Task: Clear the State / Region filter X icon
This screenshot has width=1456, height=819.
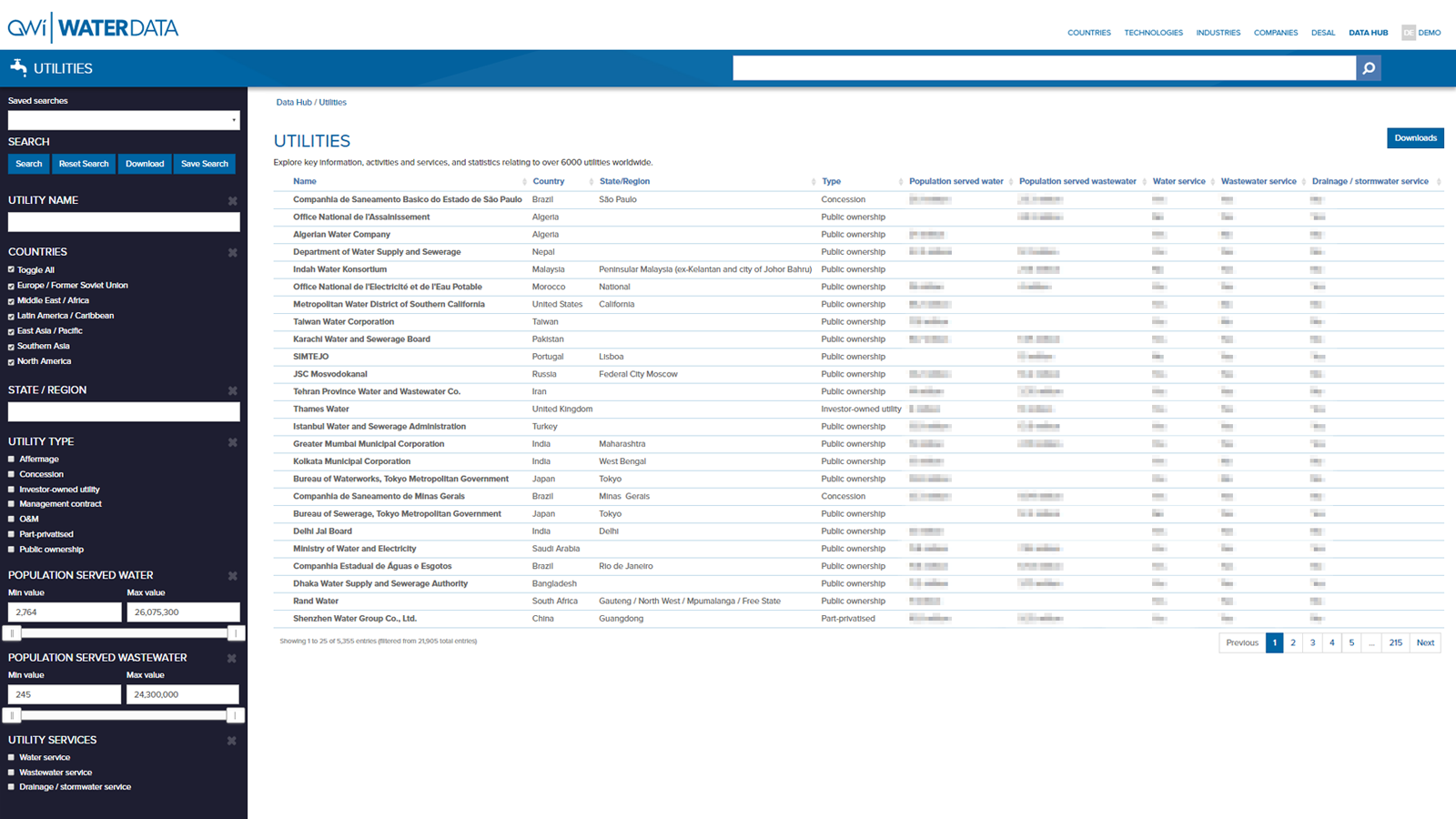Action: click(232, 391)
